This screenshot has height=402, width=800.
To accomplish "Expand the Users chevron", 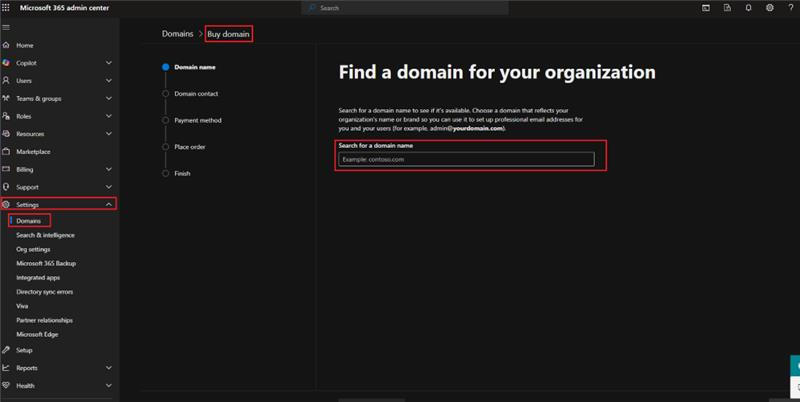I will point(109,81).
